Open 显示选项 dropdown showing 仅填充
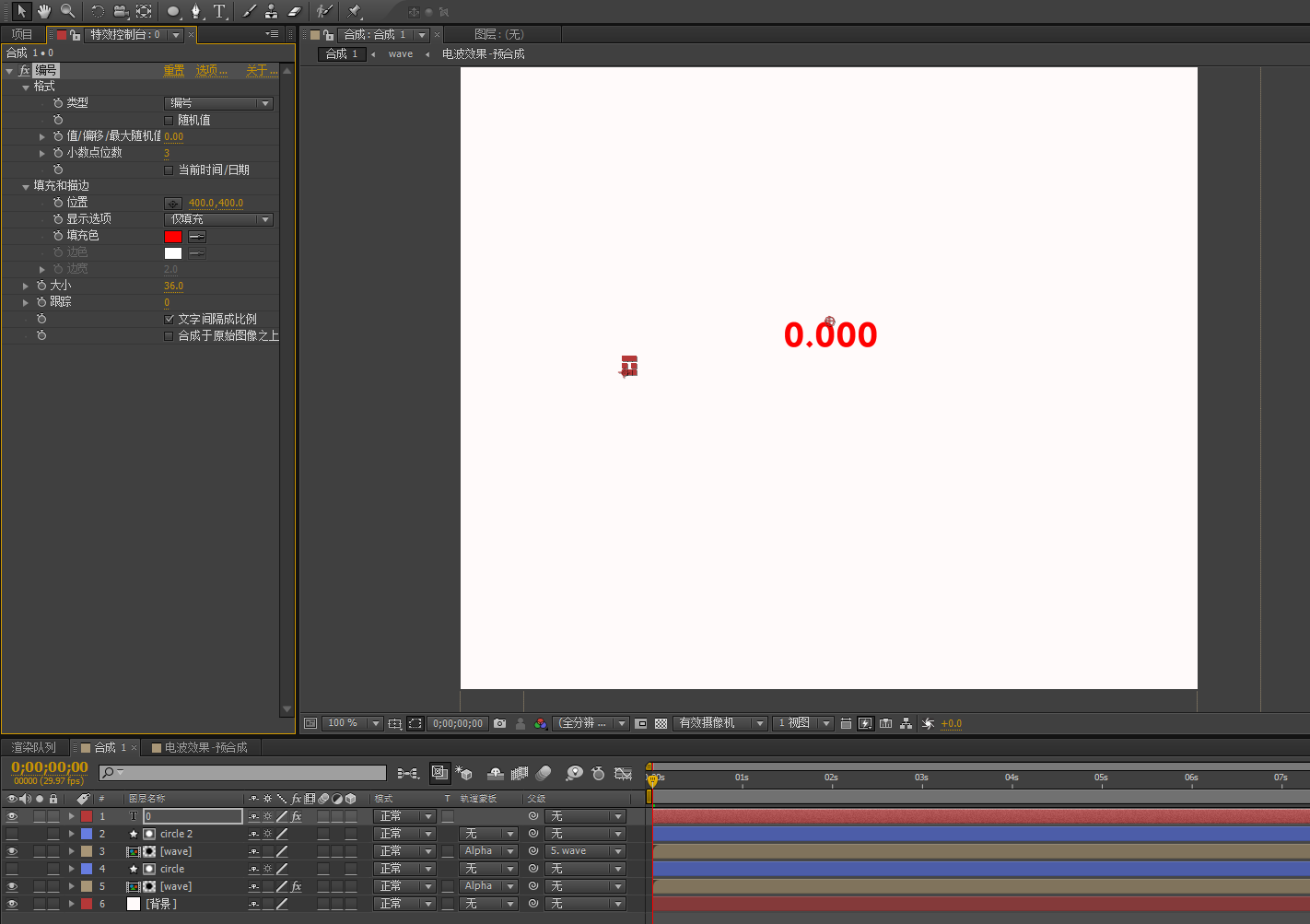 click(x=218, y=219)
